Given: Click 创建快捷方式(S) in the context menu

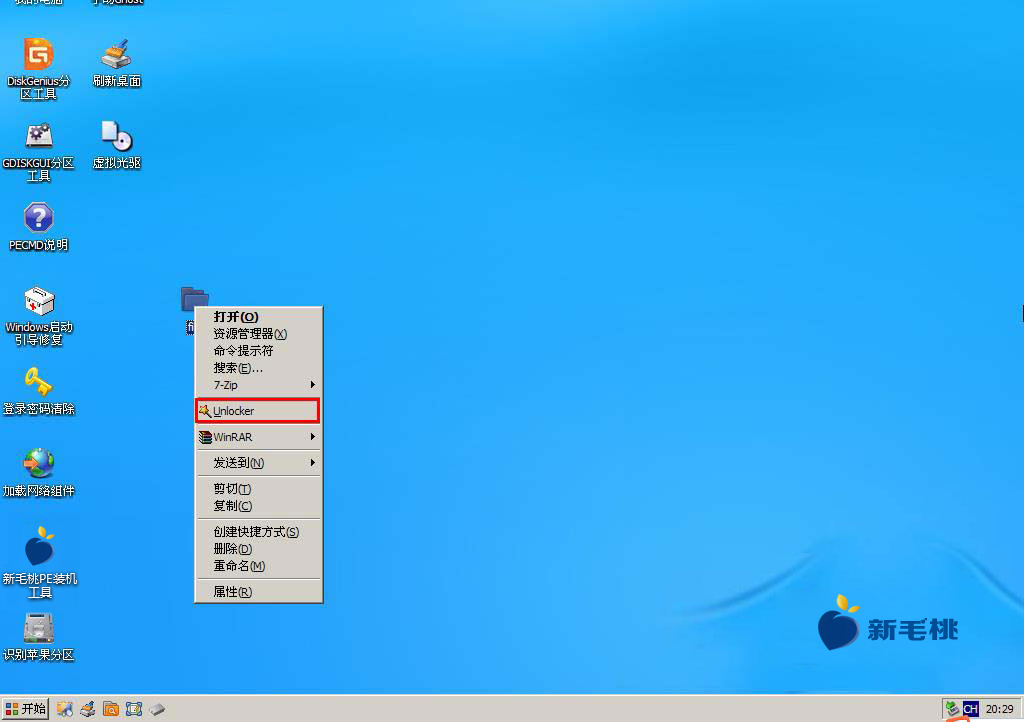Looking at the screenshot, I should pos(259,532).
